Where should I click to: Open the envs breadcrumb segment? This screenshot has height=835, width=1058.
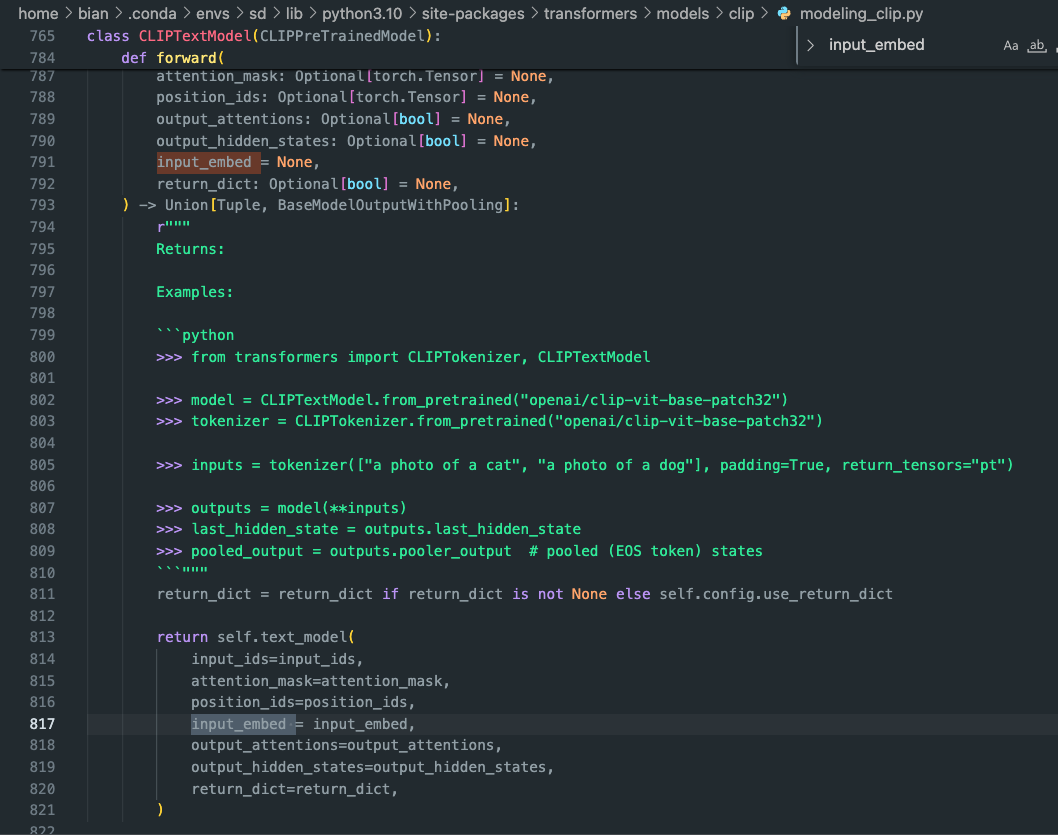213,13
